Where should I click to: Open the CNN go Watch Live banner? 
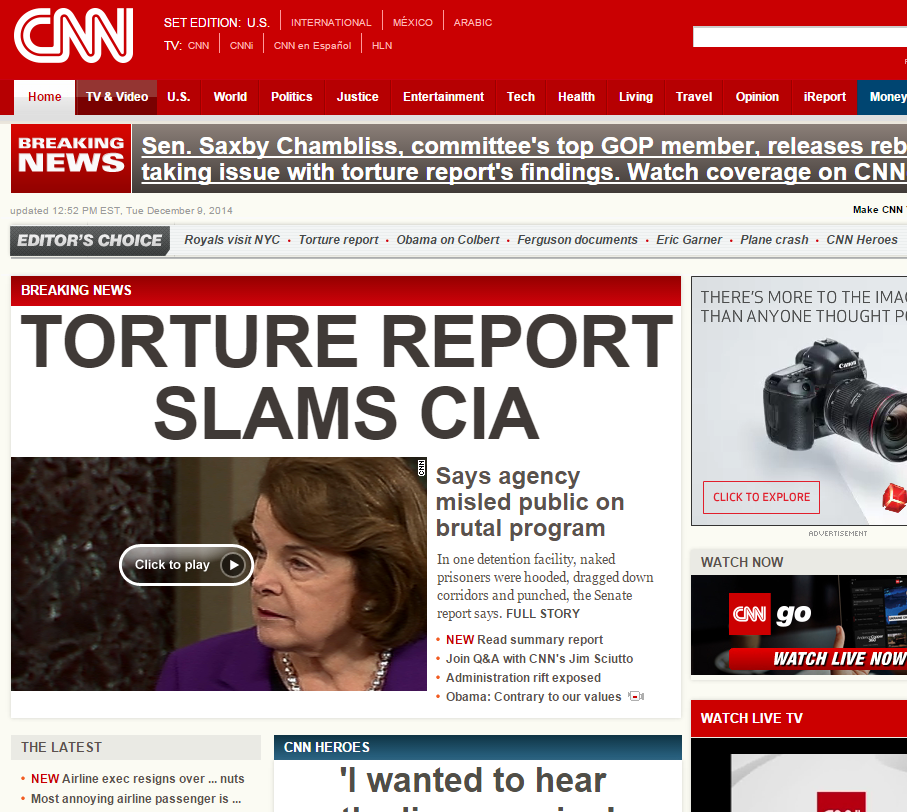point(799,625)
